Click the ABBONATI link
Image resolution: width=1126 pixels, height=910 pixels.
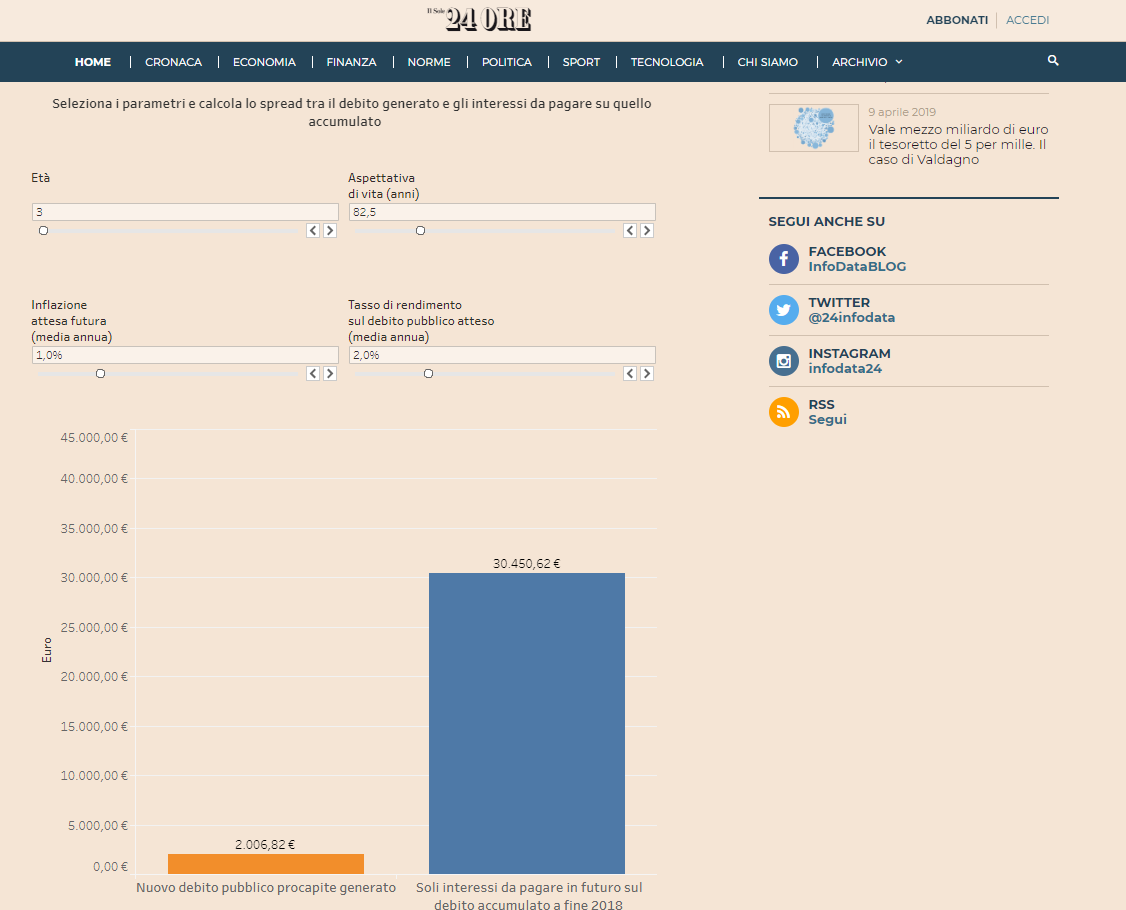(x=957, y=20)
